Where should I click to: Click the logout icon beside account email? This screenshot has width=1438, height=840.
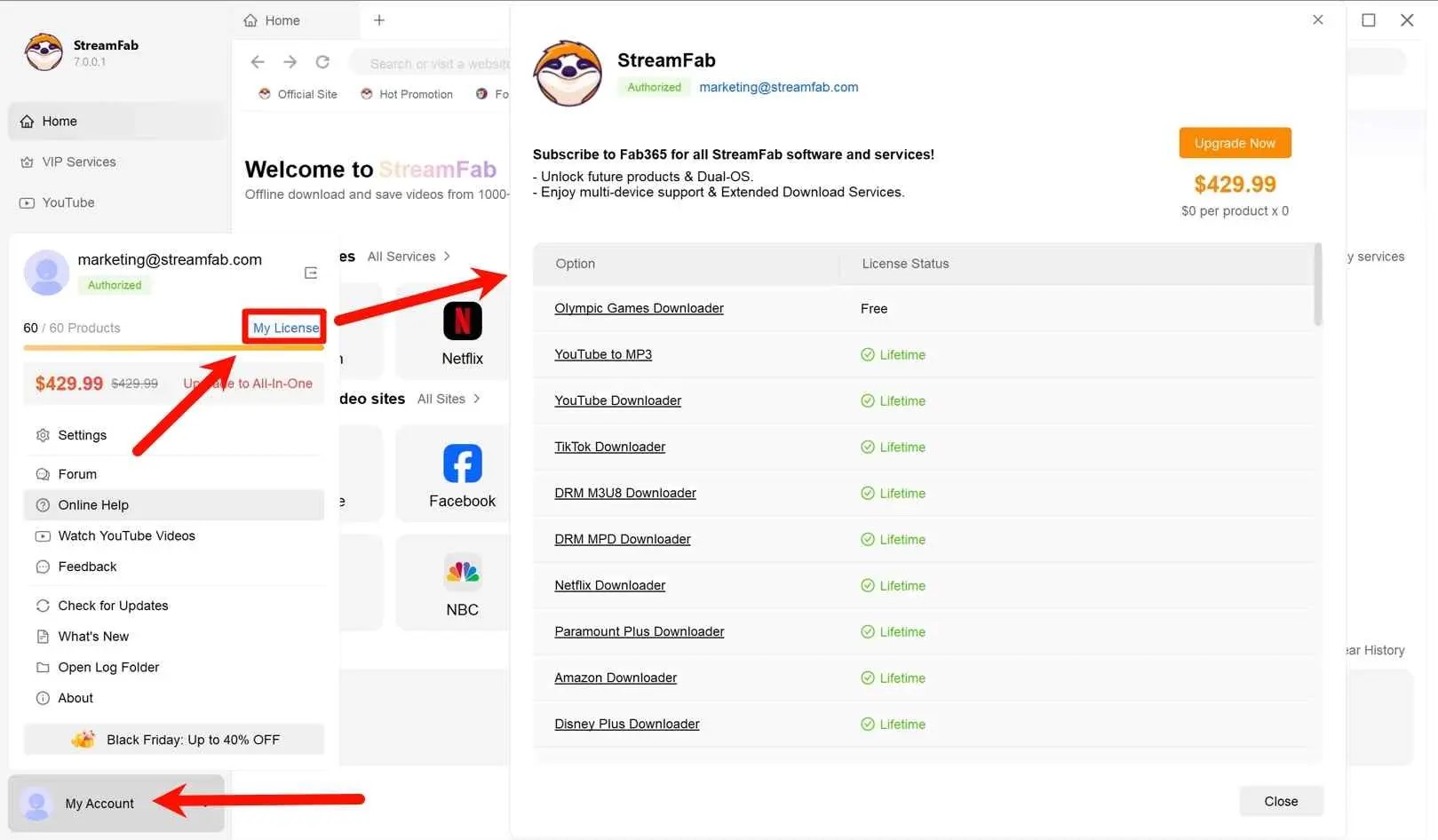(311, 273)
